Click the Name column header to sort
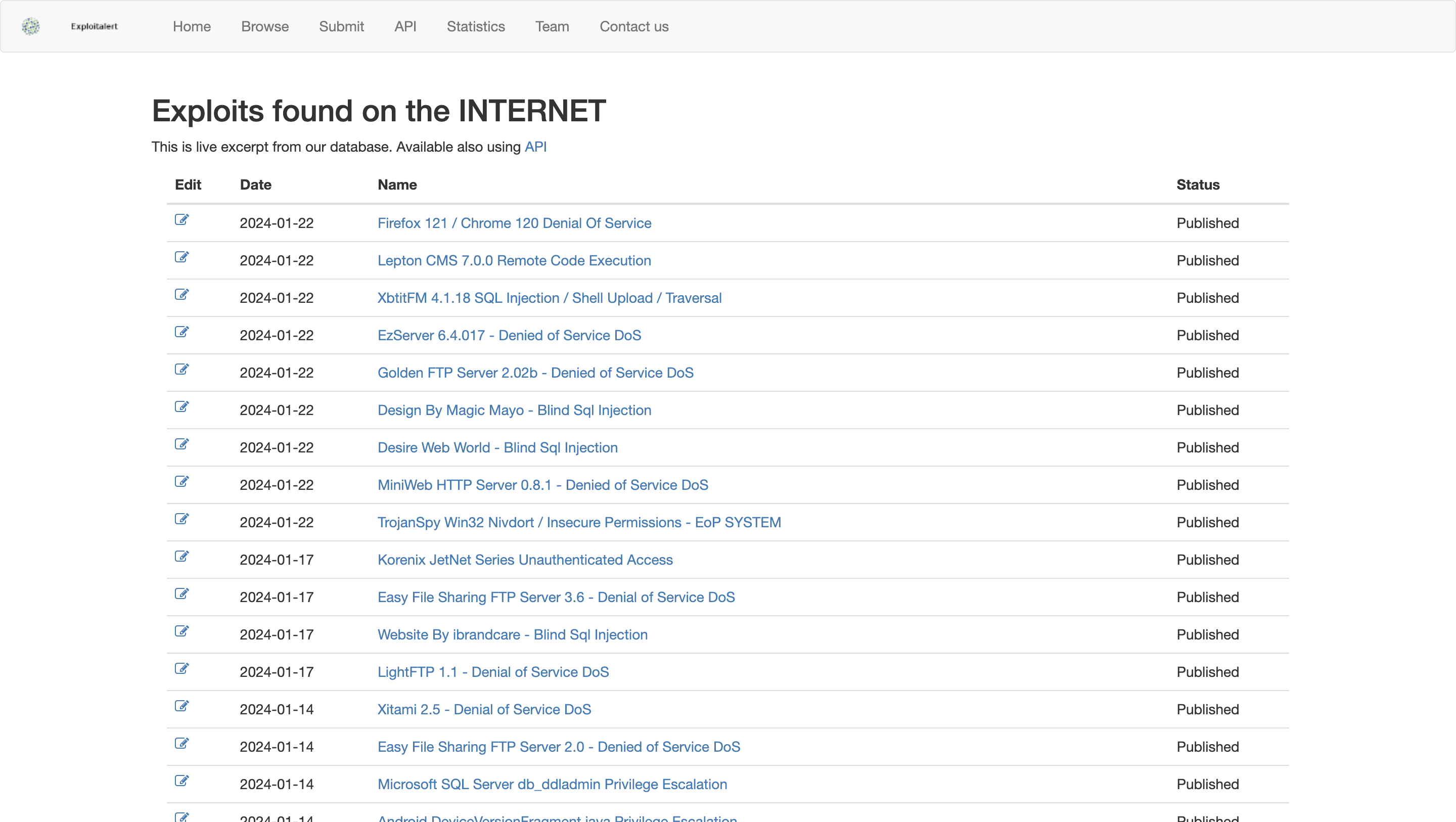This screenshot has height=822, width=1456. (x=397, y=184)
